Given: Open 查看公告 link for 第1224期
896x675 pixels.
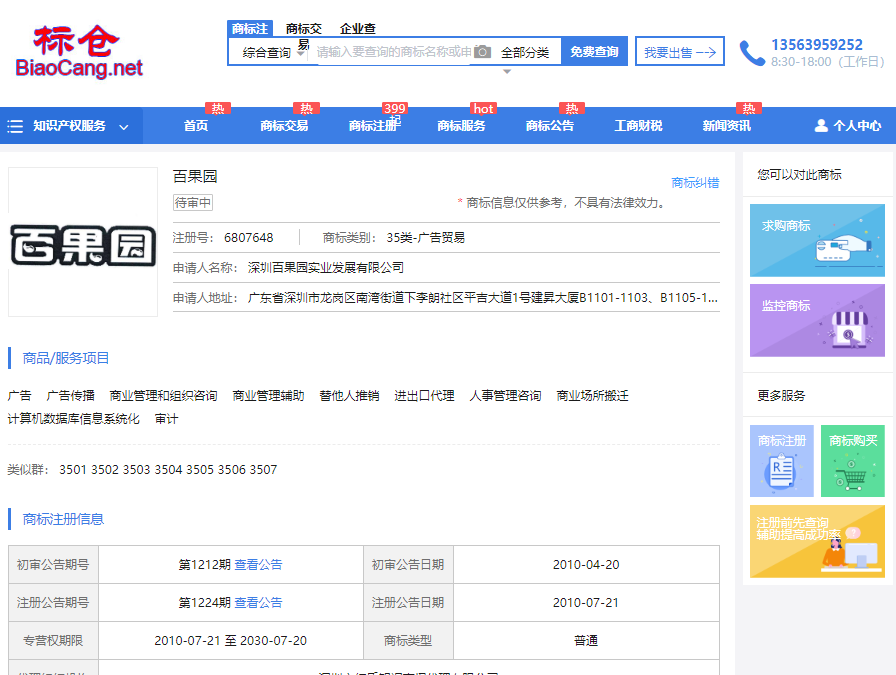Looking at the screenshot, I should (x=258, y=602).
